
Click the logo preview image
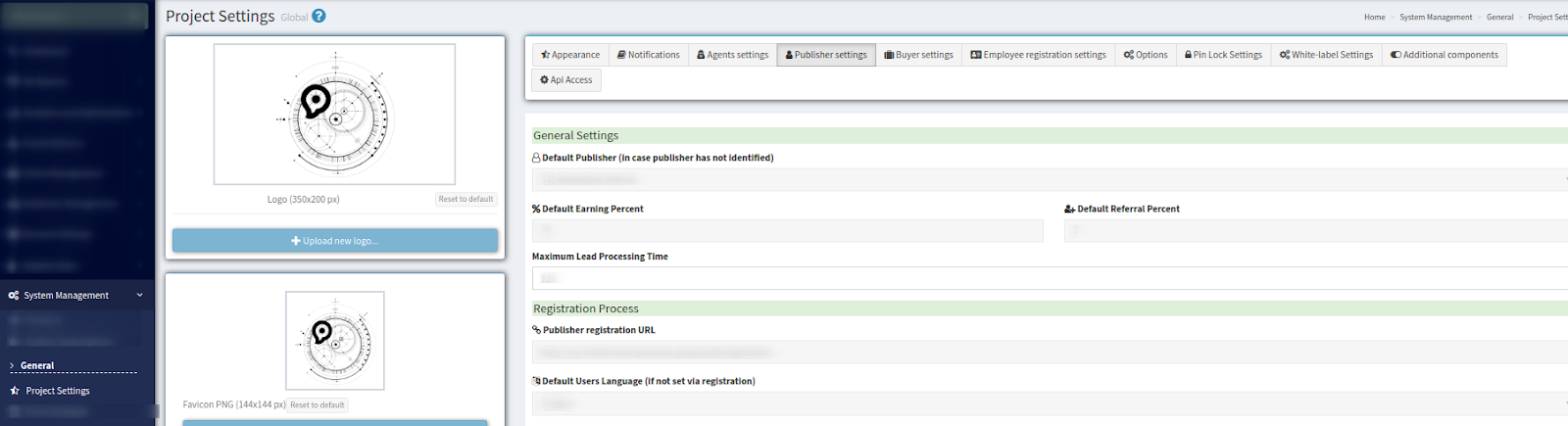click(334, 115)
